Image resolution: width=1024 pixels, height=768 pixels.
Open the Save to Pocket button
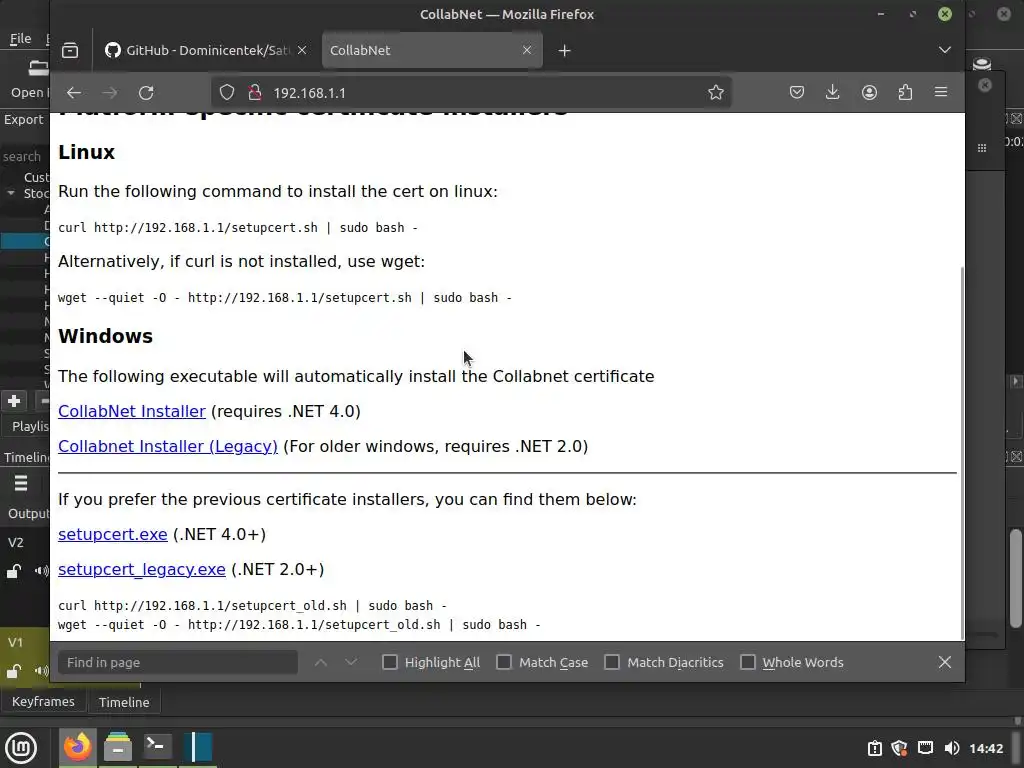click(x=797, y=93)
